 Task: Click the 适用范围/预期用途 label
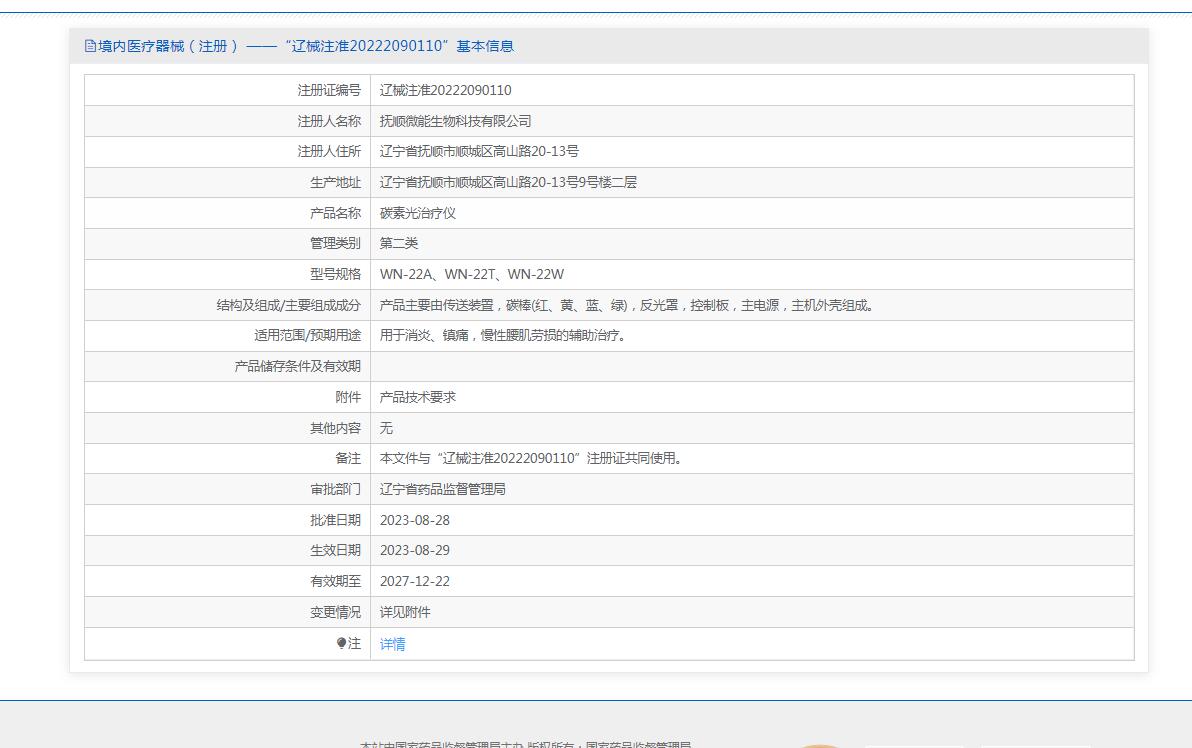[308, 335]
